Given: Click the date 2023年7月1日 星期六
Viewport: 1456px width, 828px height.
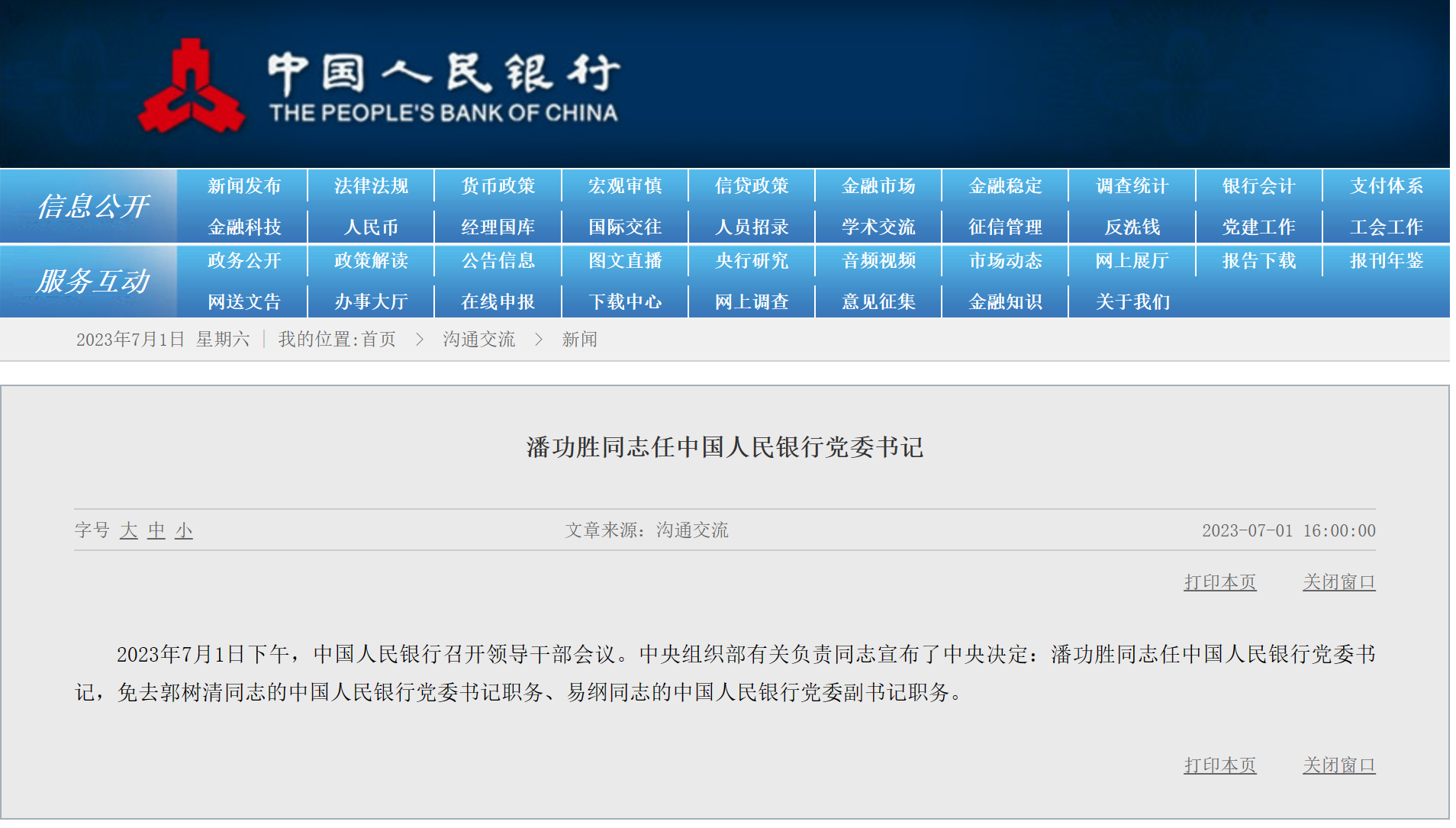Looking at the screenshot, I should (x=163, y=340).
